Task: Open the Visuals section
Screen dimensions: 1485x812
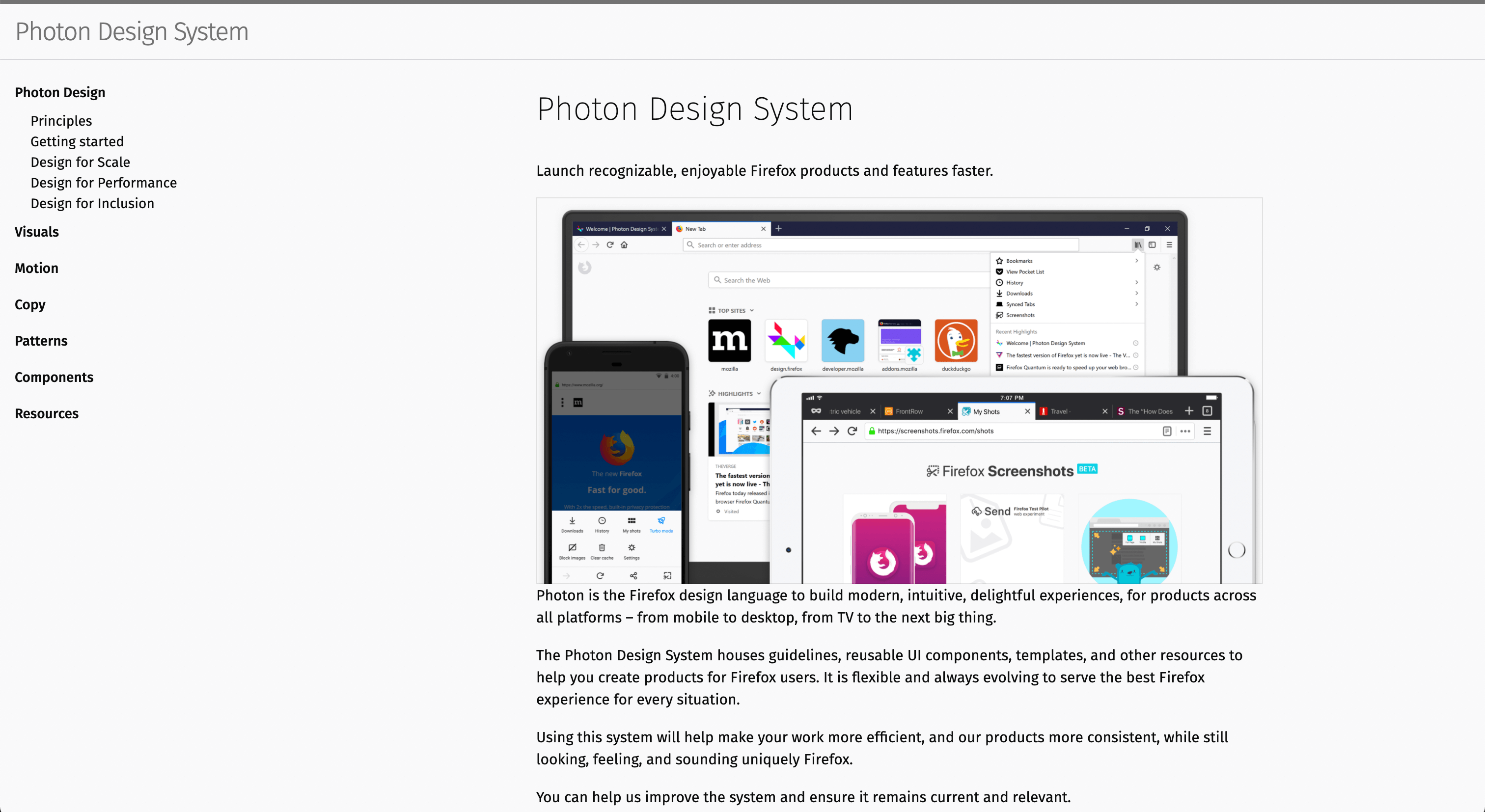Action: [x=37, y=231]
